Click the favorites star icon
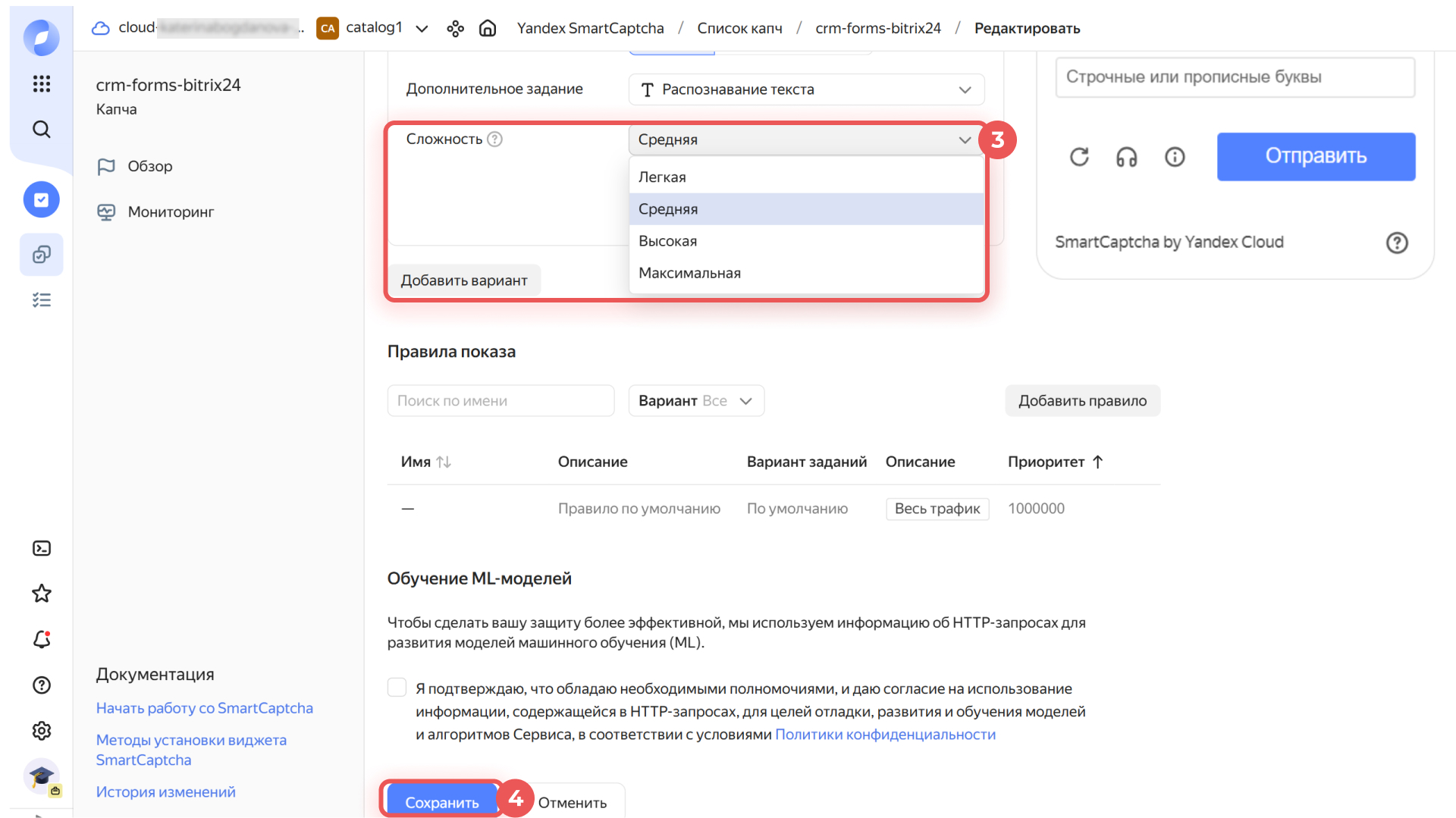 coord(42,594)
